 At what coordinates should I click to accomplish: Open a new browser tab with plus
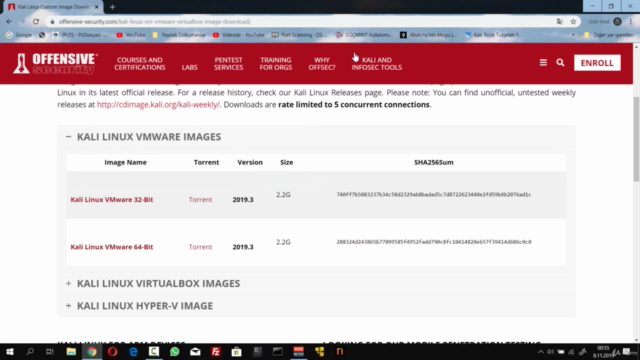112,7
